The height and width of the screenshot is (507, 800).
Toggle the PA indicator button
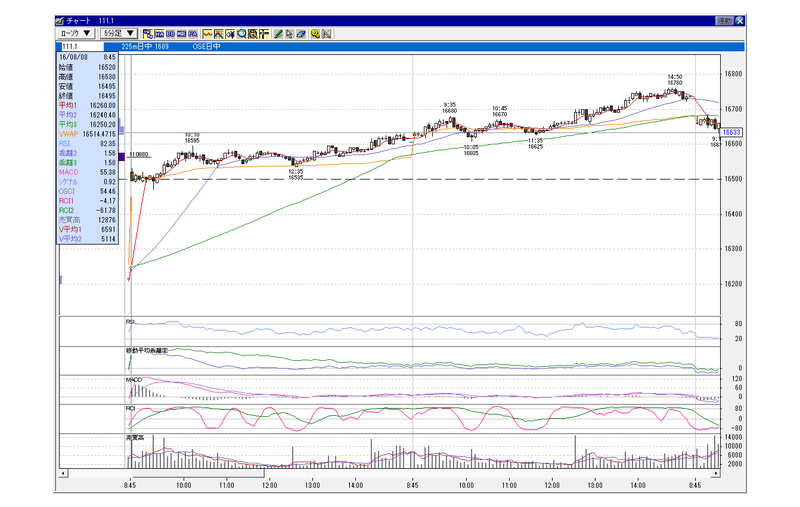(x=193, y=34)
